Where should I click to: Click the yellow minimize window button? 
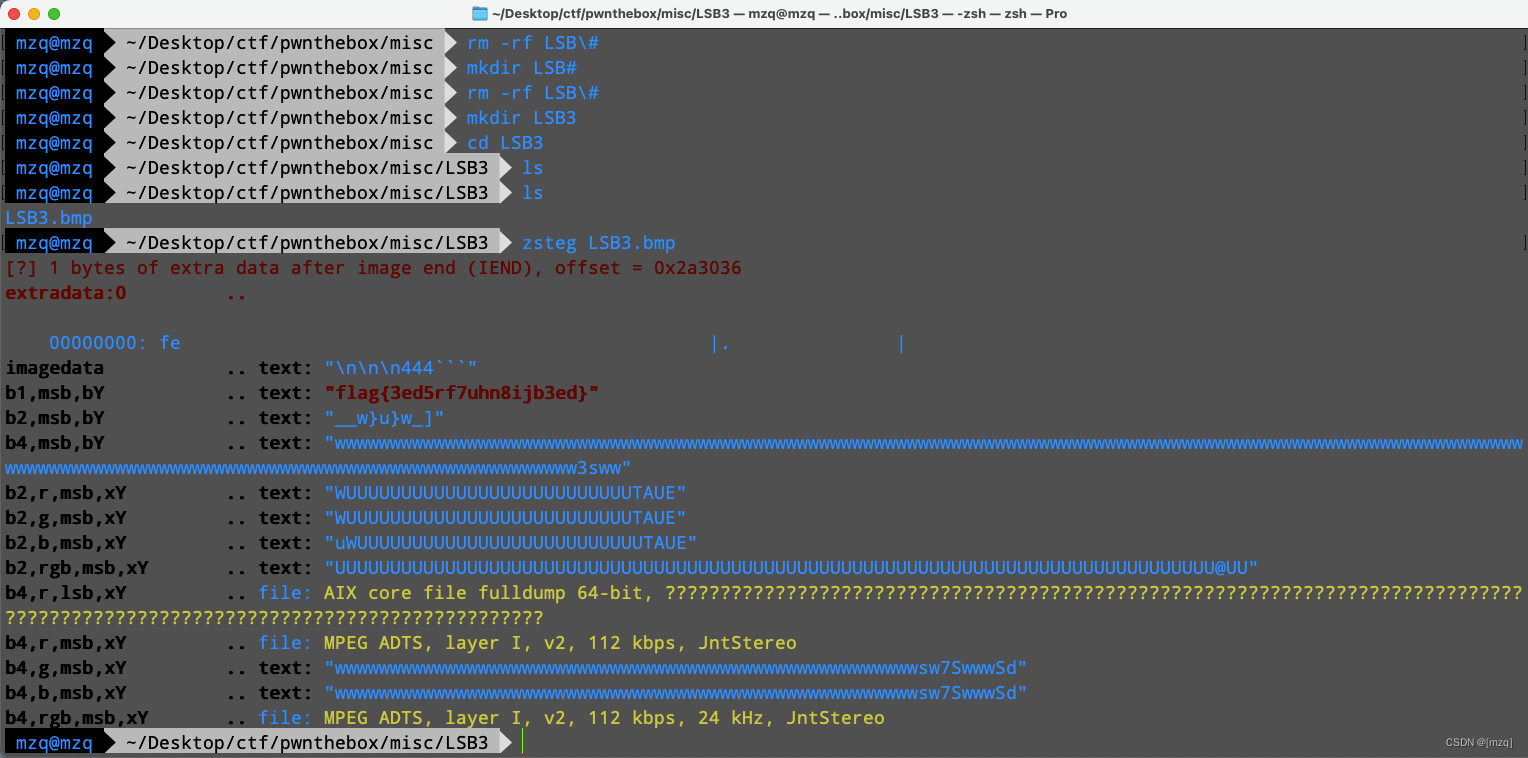click(x=34, y=14)
